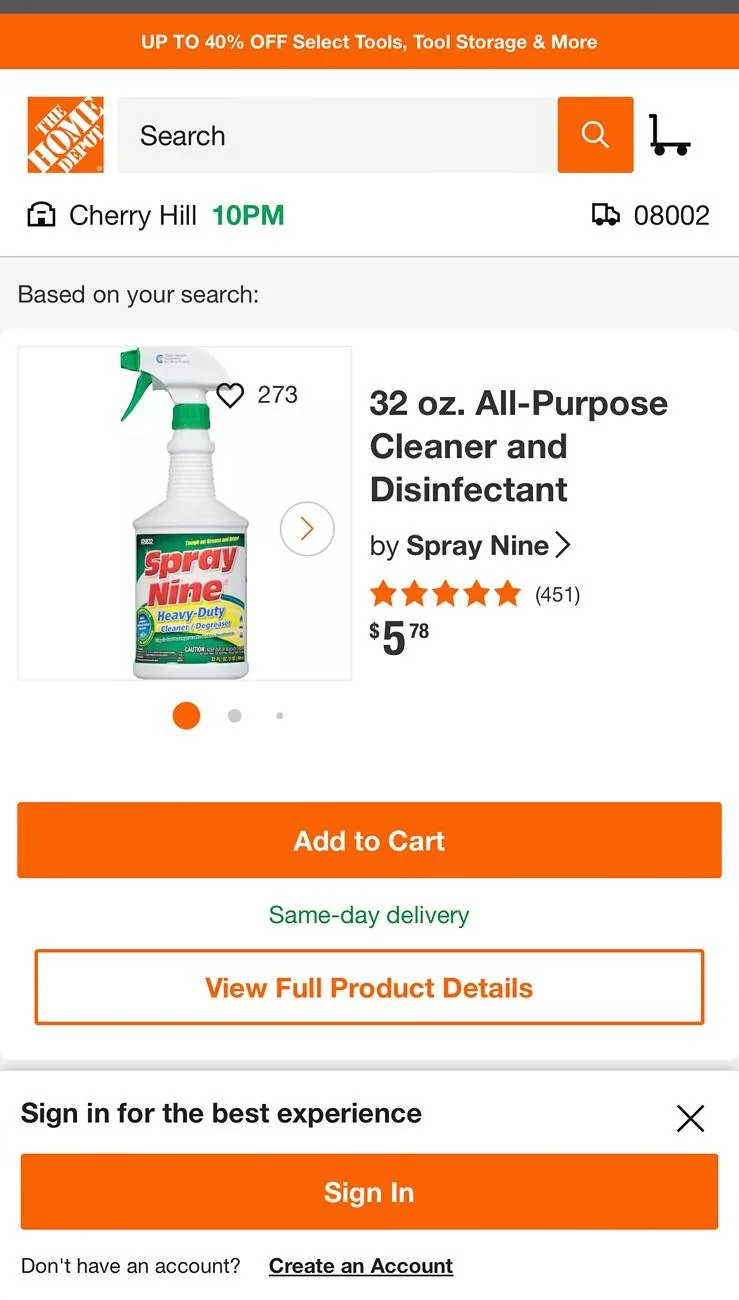Open the shopping cart icon
The width and height of the screenshot is (739, 1300).
(x=669, y=135)
